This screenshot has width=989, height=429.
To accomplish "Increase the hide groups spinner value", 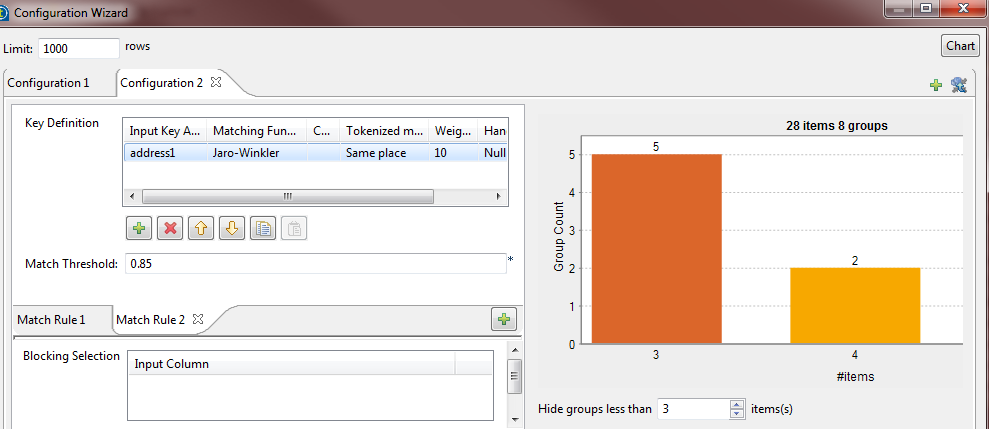I will 738,404.
